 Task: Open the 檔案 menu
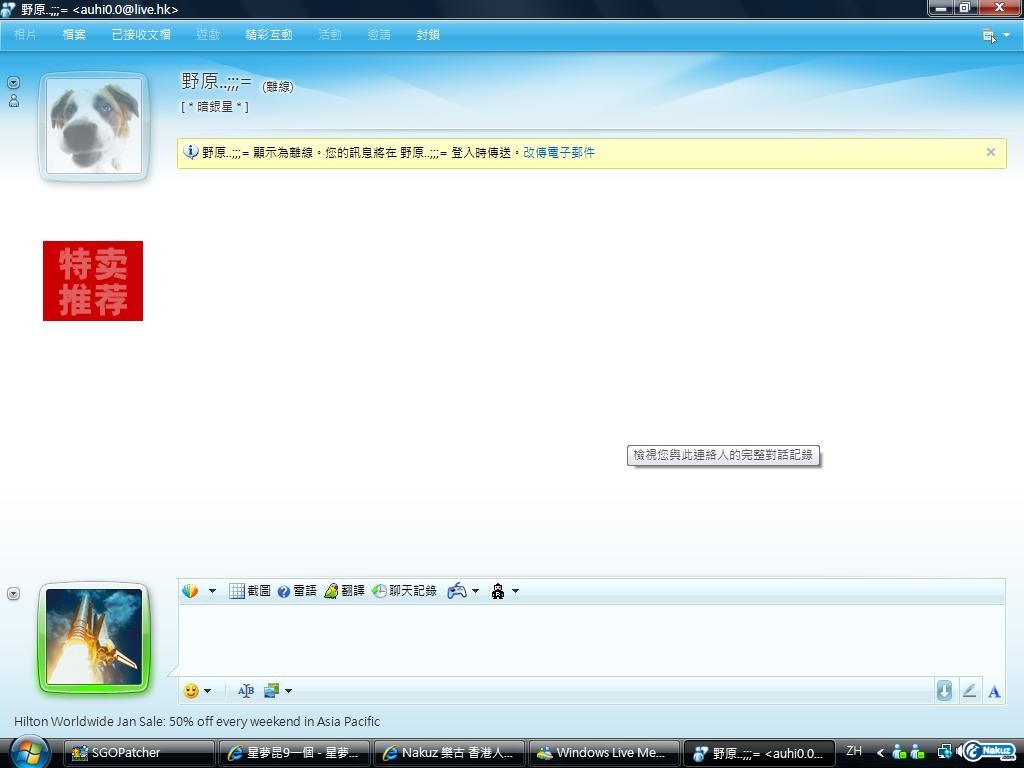pos(74,34)
